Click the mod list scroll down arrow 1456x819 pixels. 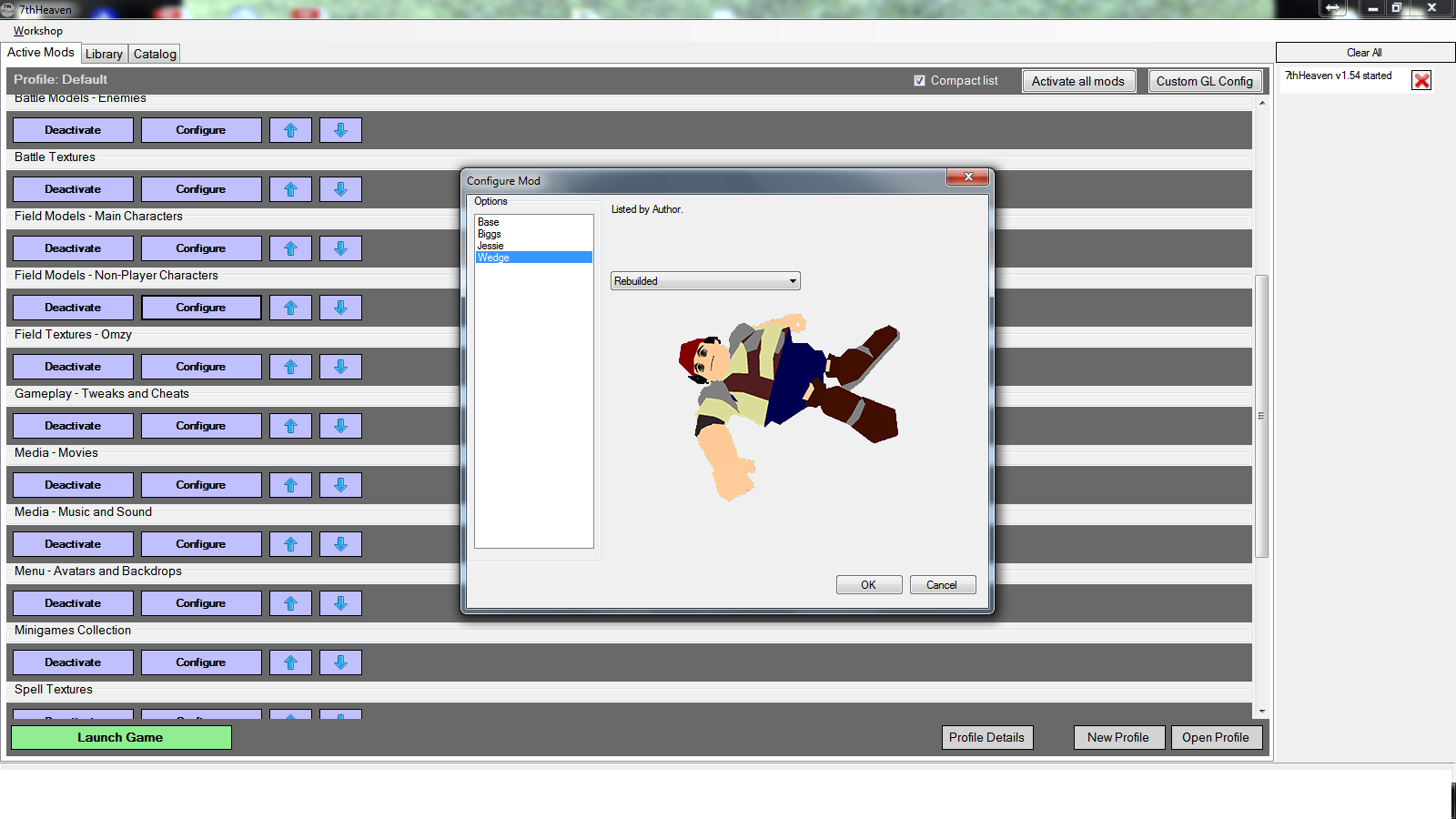[1261, 712]
